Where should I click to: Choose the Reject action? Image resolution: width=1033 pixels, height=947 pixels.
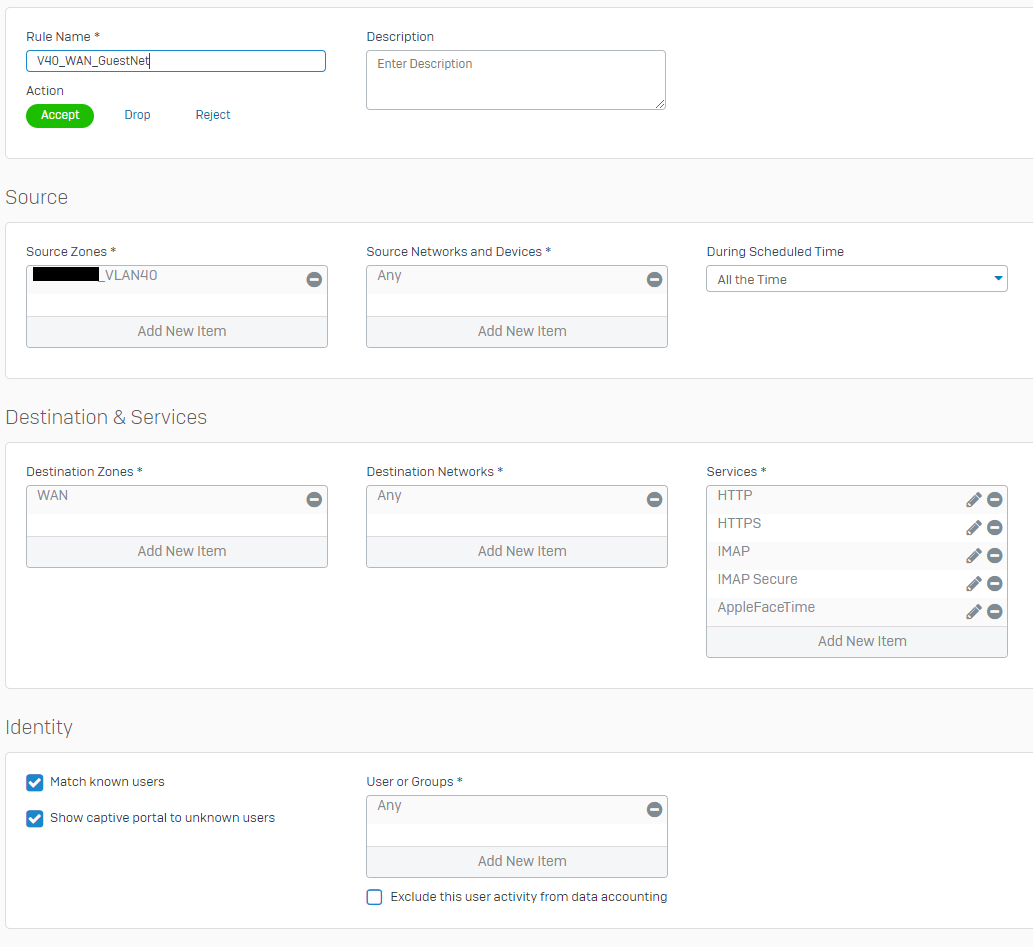click(x=212, y=116)
